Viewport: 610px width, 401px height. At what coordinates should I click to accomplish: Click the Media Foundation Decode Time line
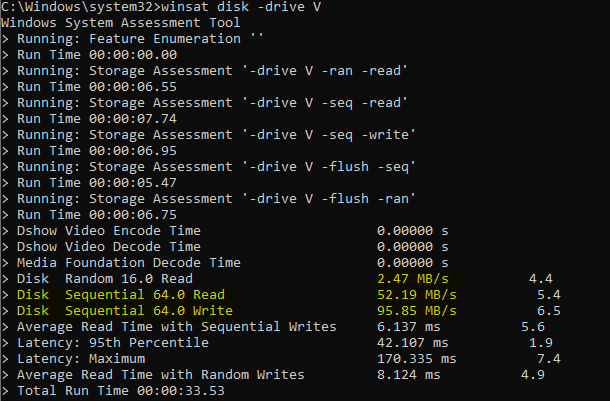tap(129, 263)
